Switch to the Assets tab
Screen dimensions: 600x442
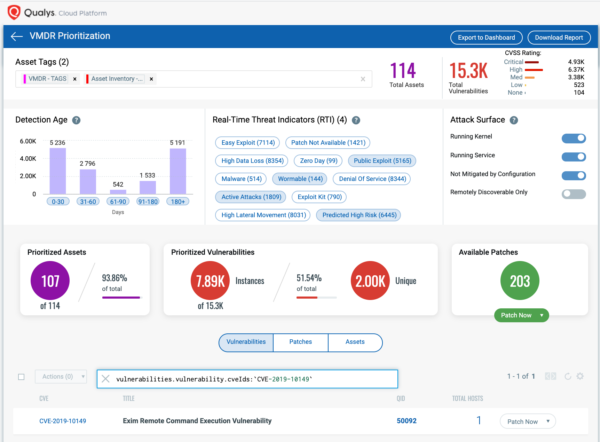coord(354,342)
